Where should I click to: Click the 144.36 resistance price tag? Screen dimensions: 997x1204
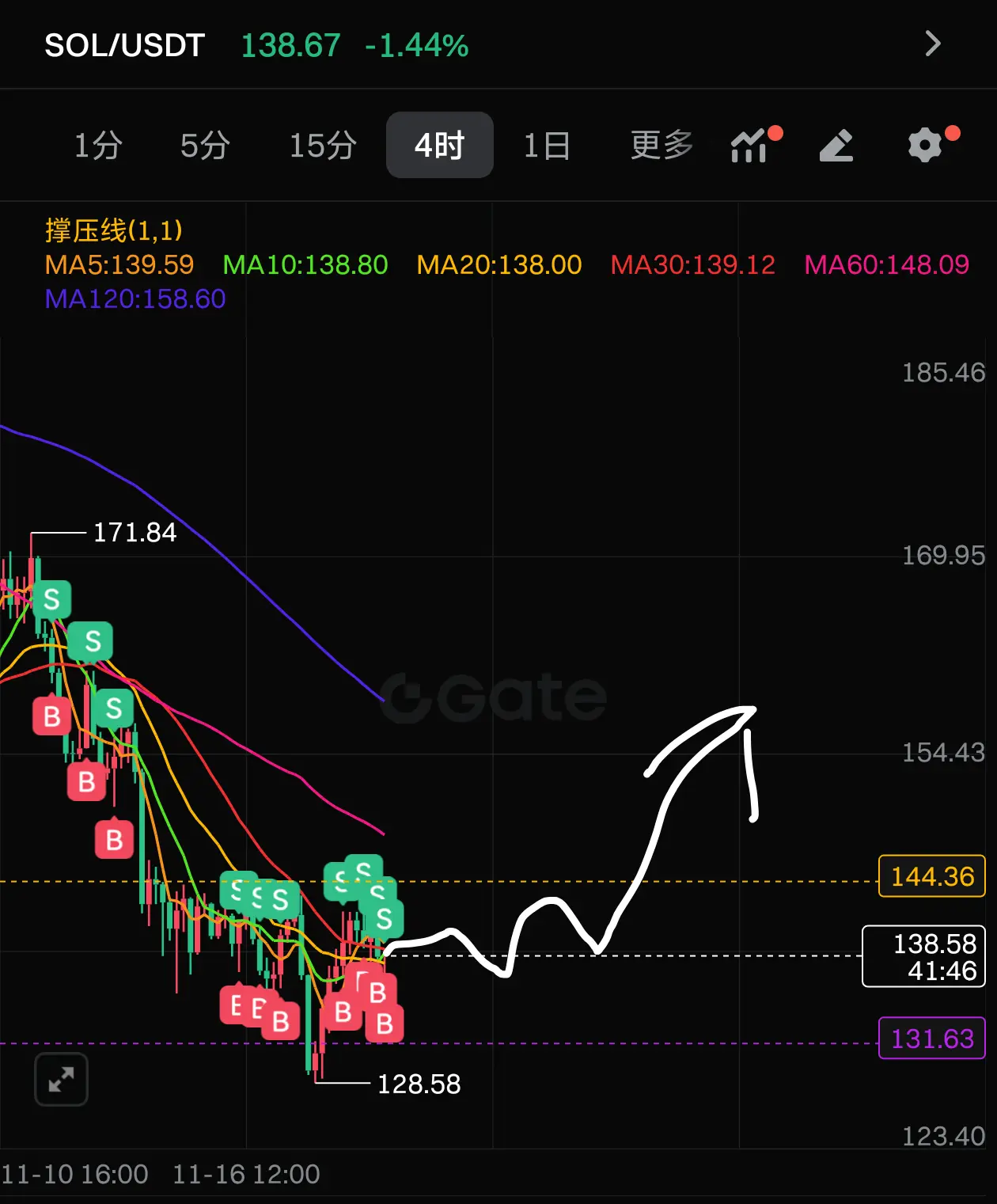tap(932, 876)
